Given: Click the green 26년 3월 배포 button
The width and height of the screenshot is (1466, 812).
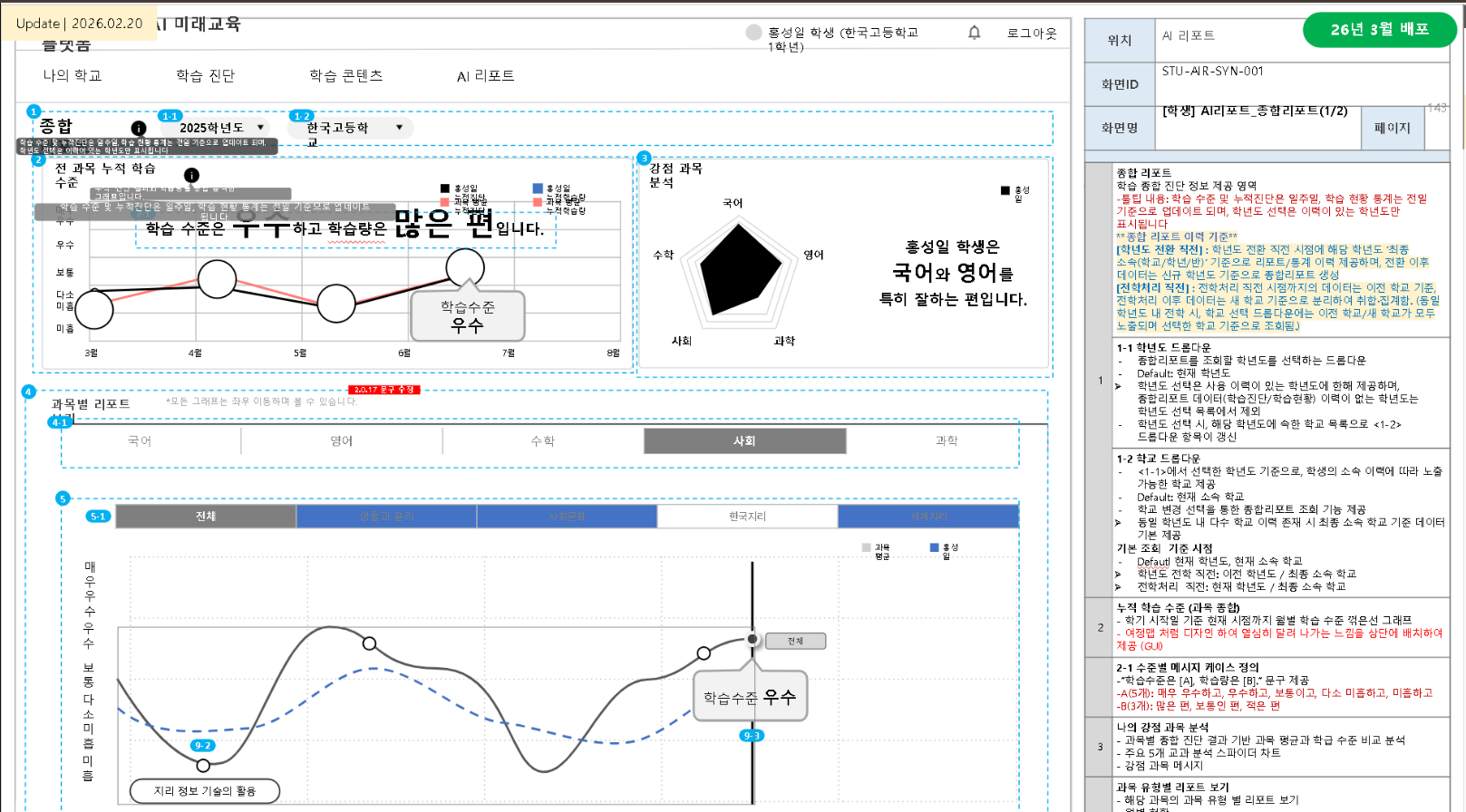Looking at the screenshot, I should pyautogui.click(x=1379, y=30).
